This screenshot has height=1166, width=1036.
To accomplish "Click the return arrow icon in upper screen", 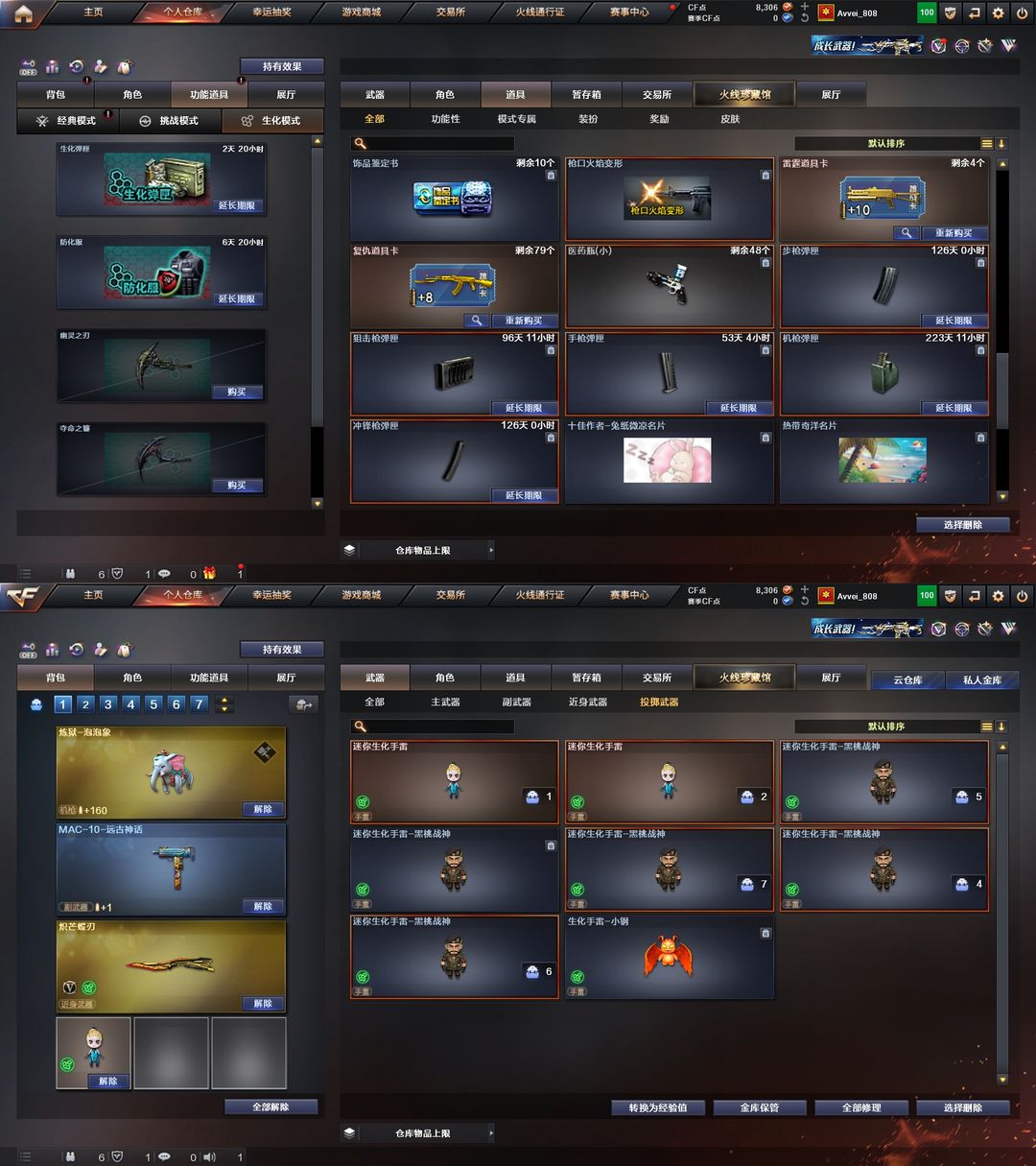I will (x=974, y=13).
